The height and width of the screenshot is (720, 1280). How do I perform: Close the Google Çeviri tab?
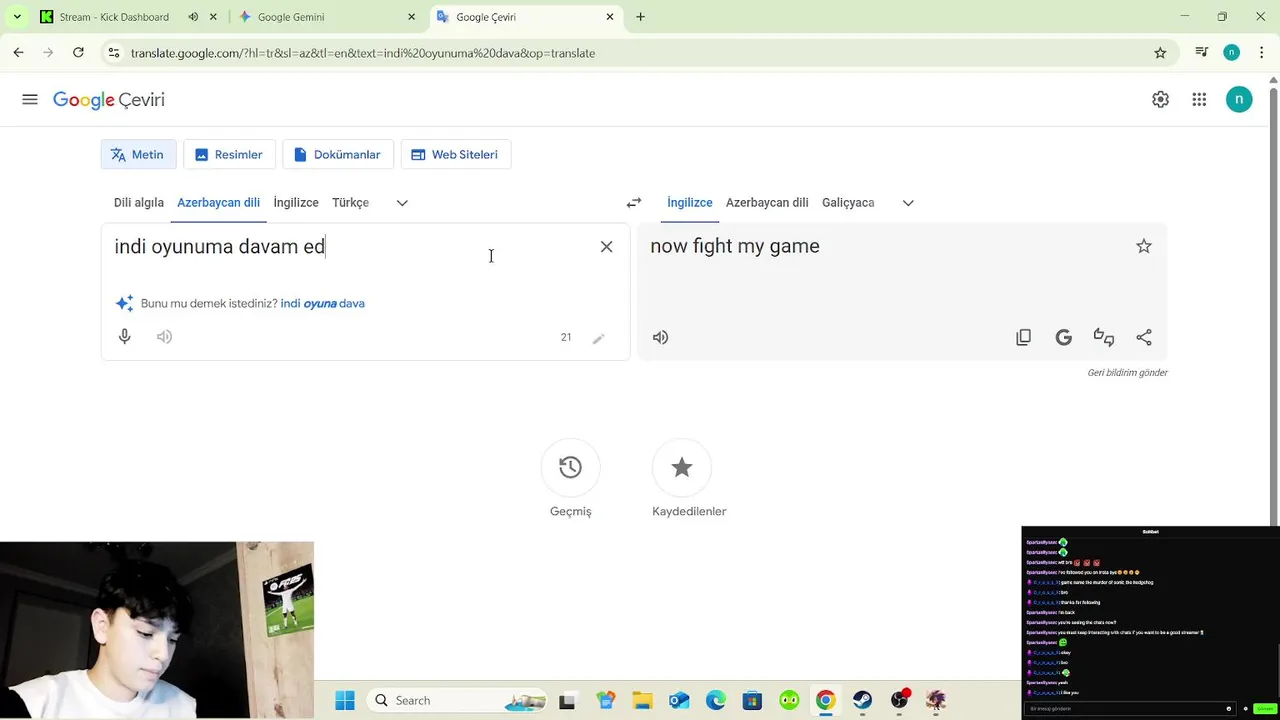pos(610,17)
